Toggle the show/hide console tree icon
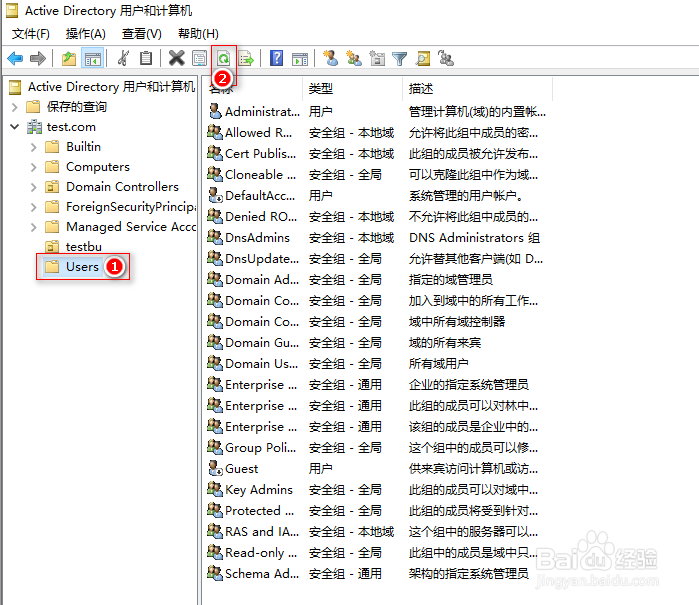699x605 pixels. 93,58
